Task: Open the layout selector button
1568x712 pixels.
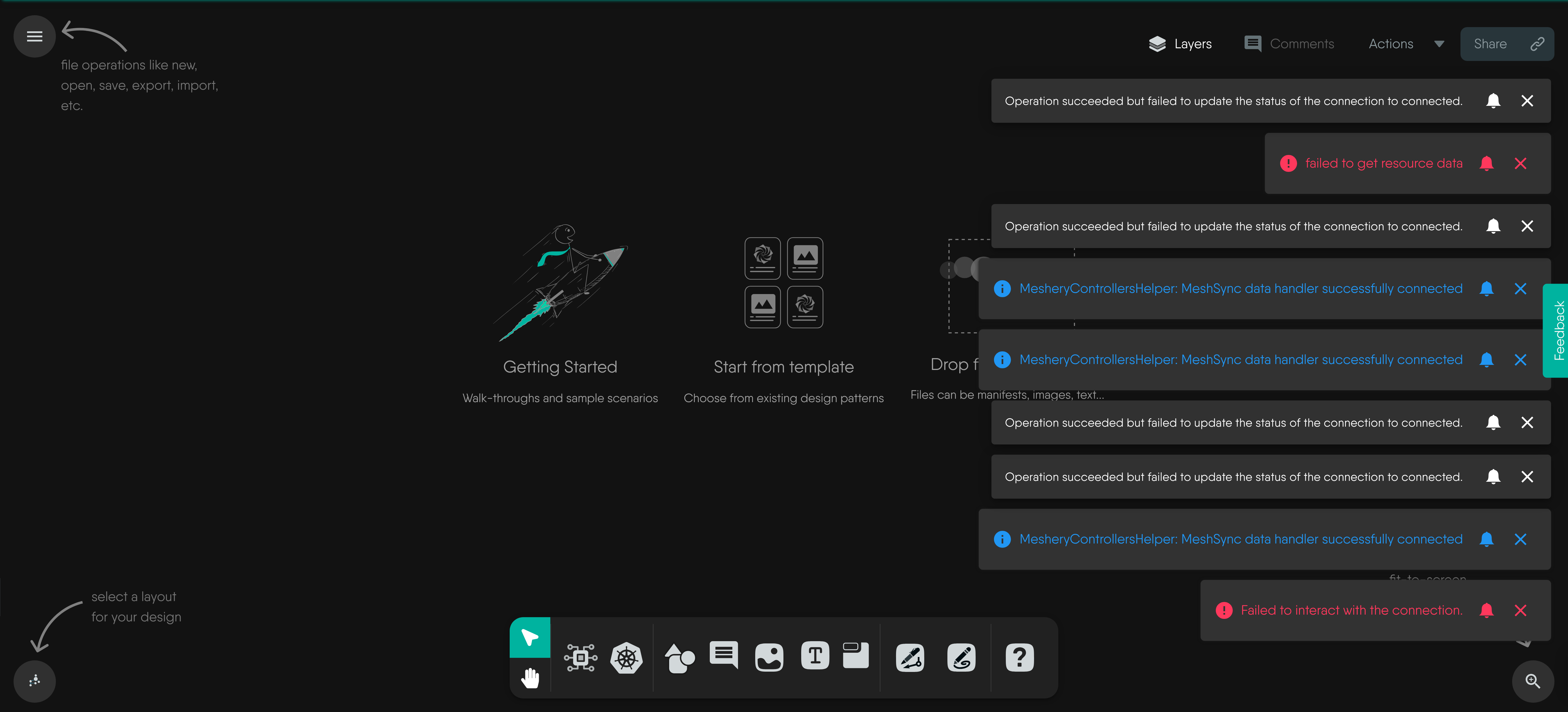Action: tap(35, 681)
